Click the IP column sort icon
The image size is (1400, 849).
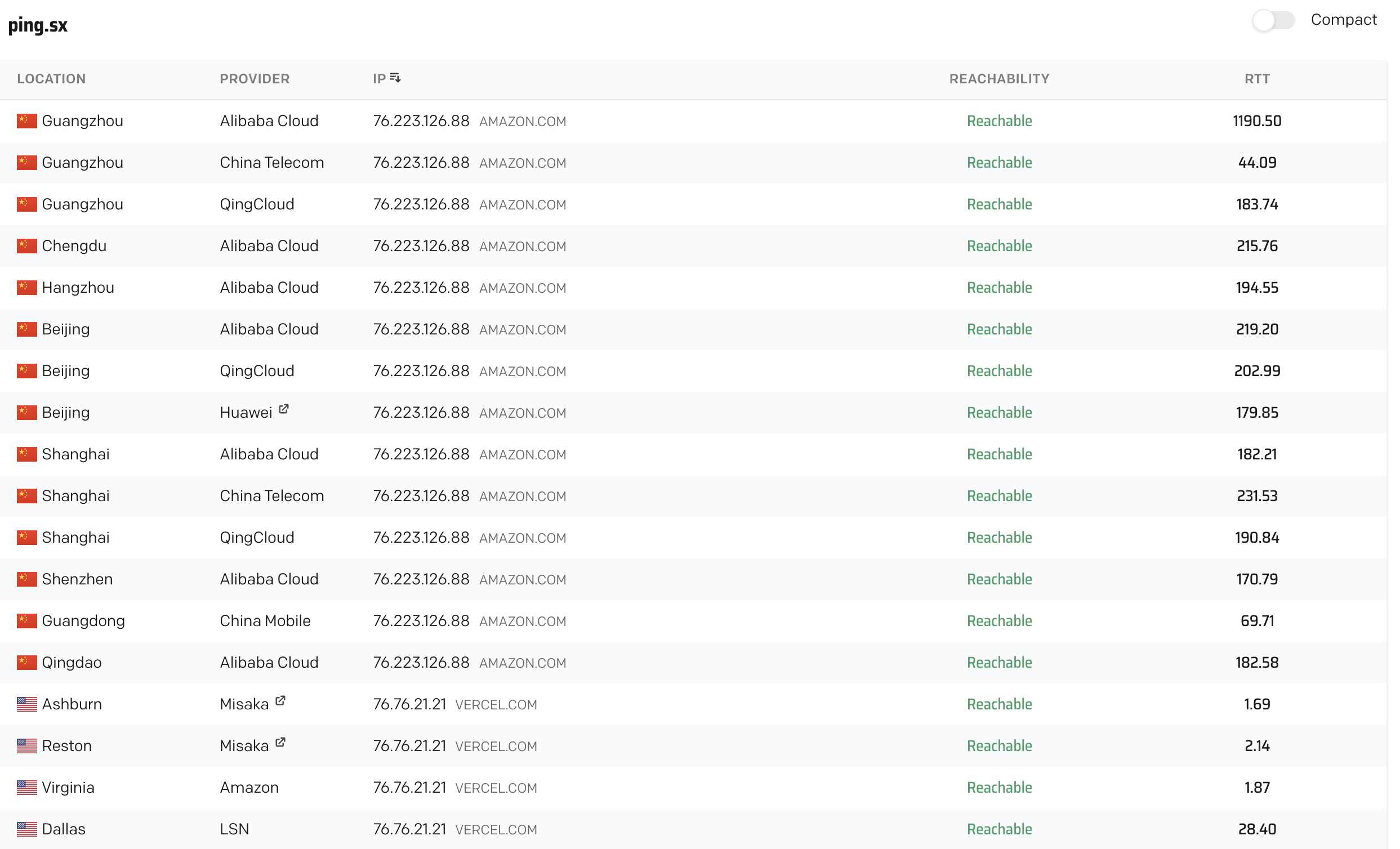pyautogui.click(x=395, y=78)
